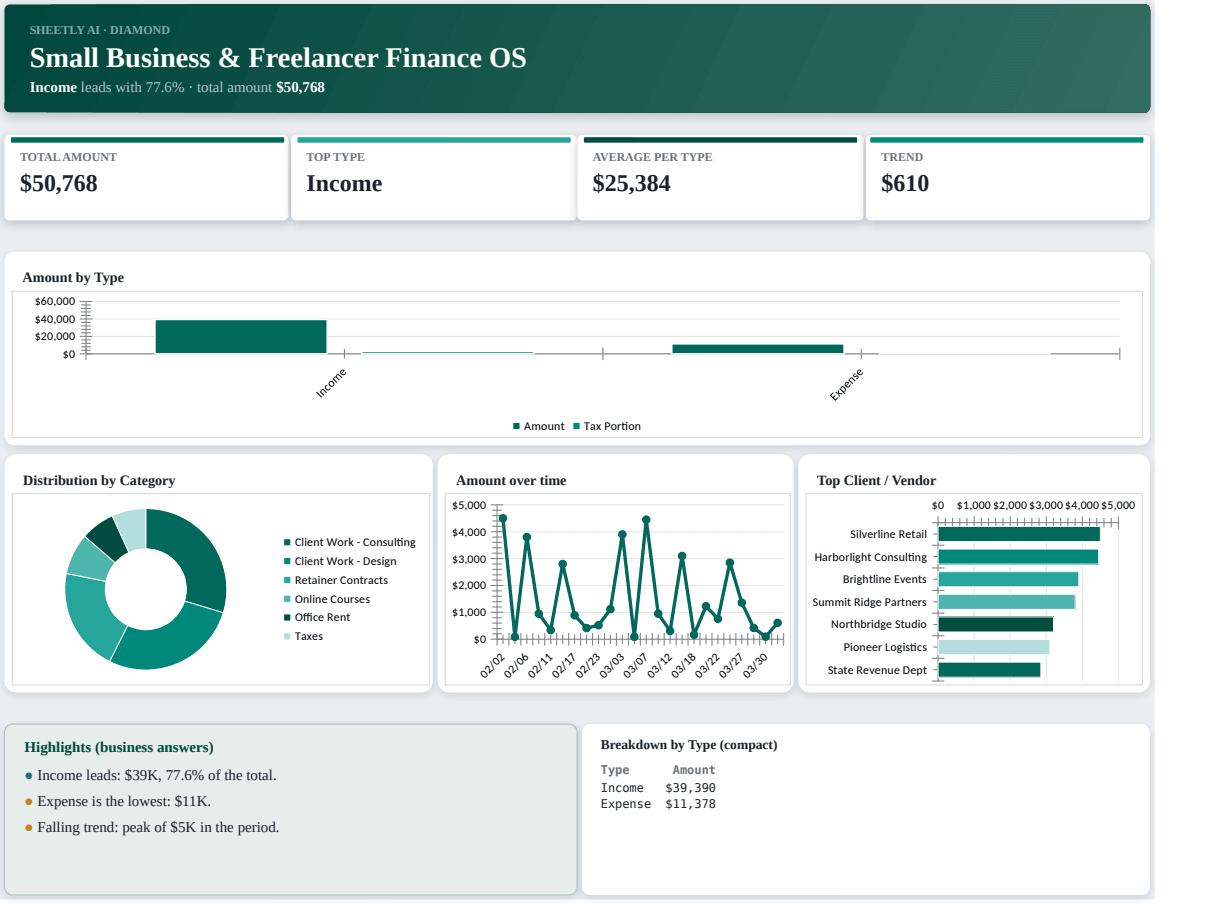Click the Tax Portion legend swatch
Image resolution: width=1227 pixels, height=922 pixels.
(576, 426)
